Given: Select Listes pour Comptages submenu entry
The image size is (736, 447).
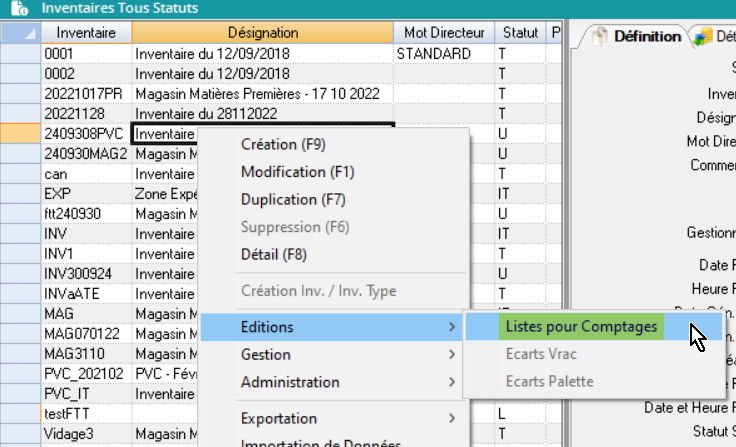Looking at the screenshot, I should (581, 326).
